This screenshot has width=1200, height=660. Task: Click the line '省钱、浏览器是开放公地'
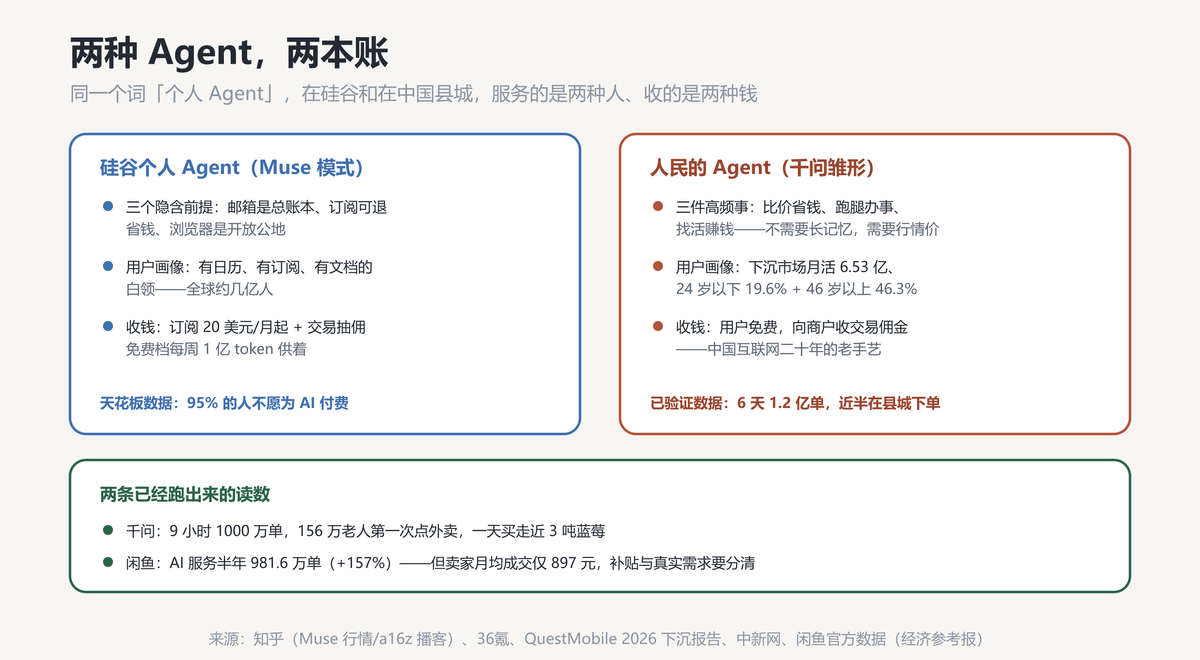tap(205, 229)
